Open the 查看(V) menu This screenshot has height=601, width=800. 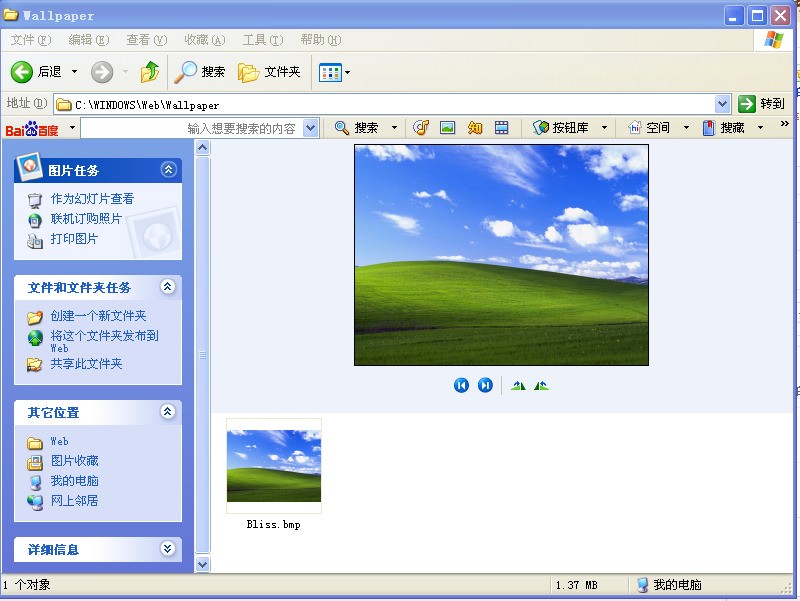146,40
